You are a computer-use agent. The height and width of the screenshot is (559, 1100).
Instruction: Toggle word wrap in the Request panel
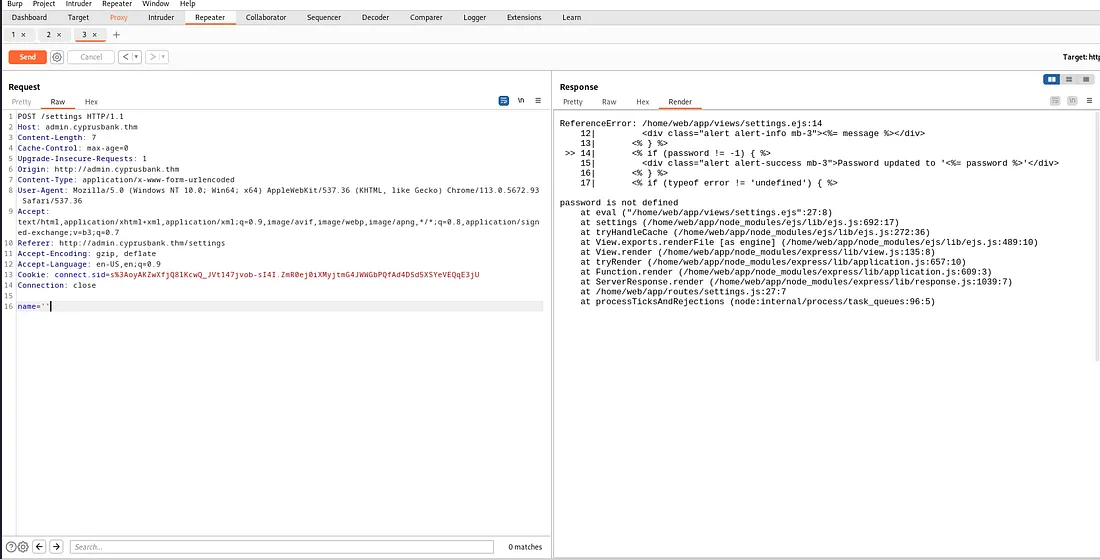[x=504, y=101]
